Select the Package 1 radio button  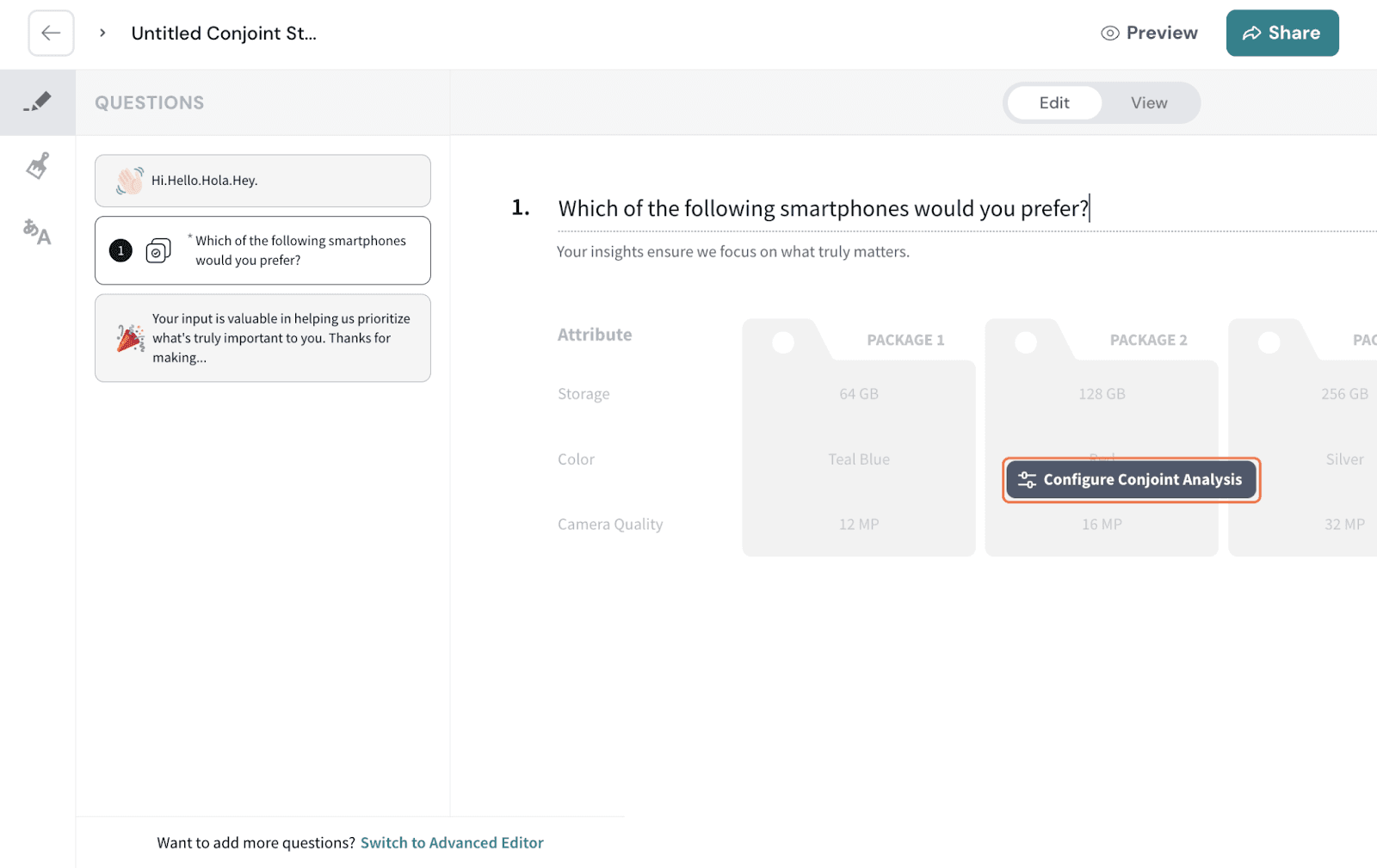[x=783, y=342]
